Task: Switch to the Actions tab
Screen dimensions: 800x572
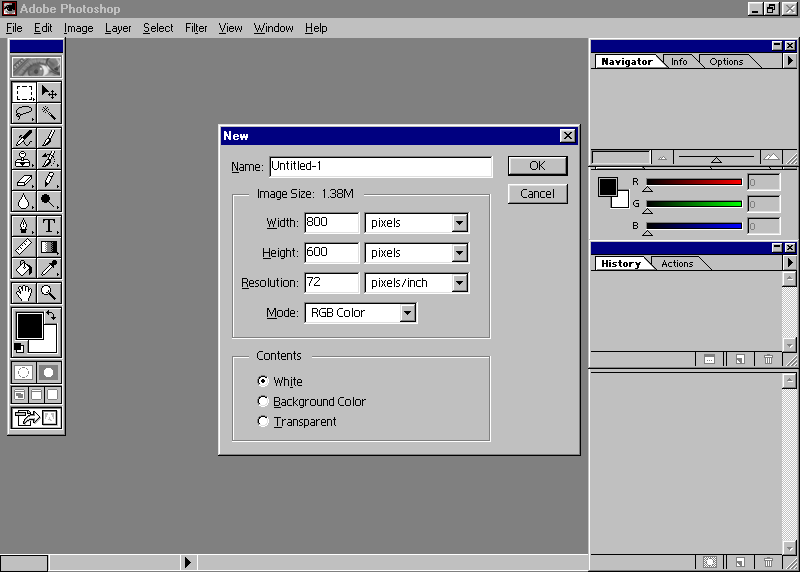Action: click(x=677, y=263)
